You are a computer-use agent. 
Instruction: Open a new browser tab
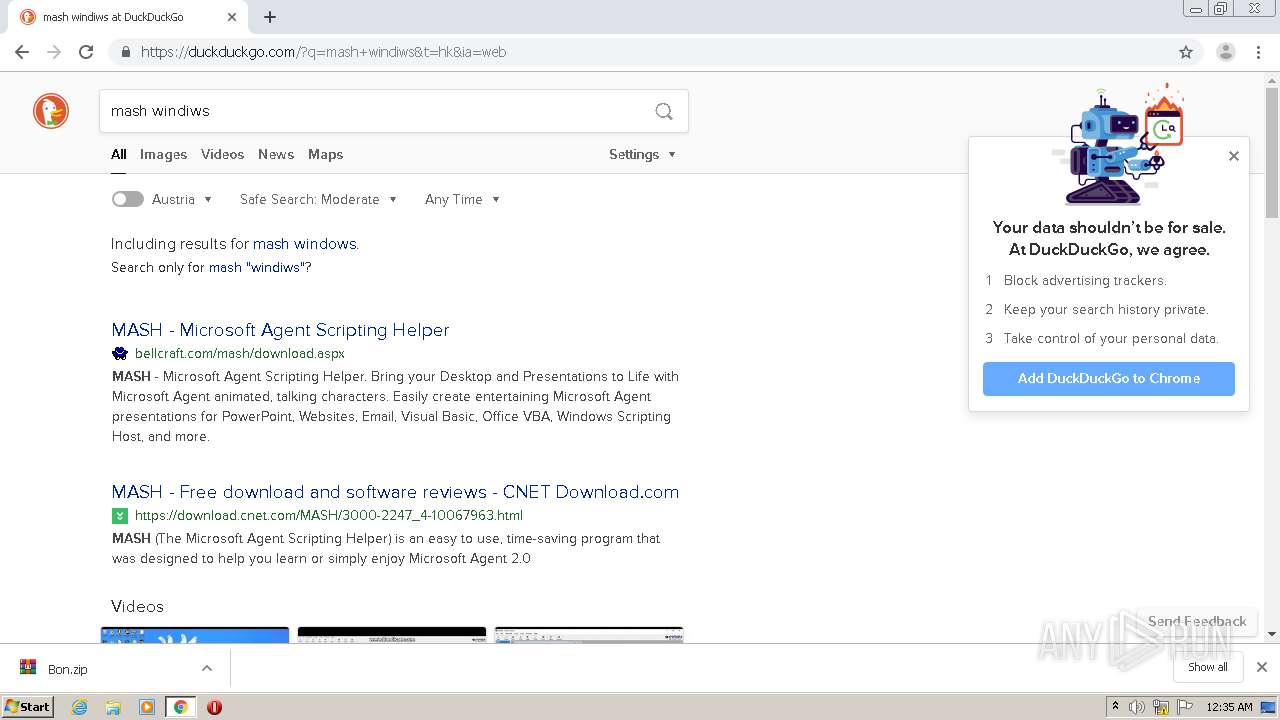270,17
